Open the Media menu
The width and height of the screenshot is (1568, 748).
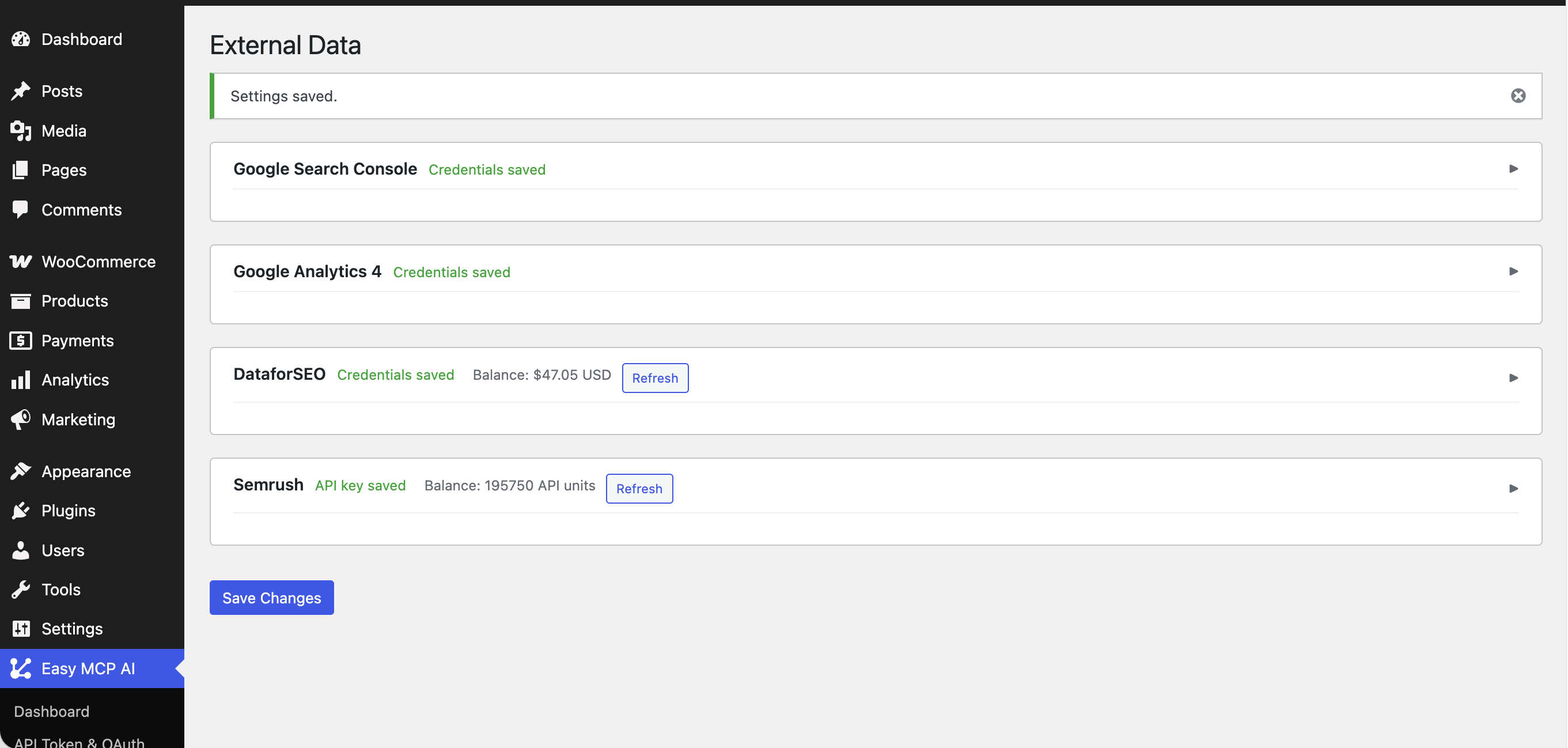click(x=92, y=130)
